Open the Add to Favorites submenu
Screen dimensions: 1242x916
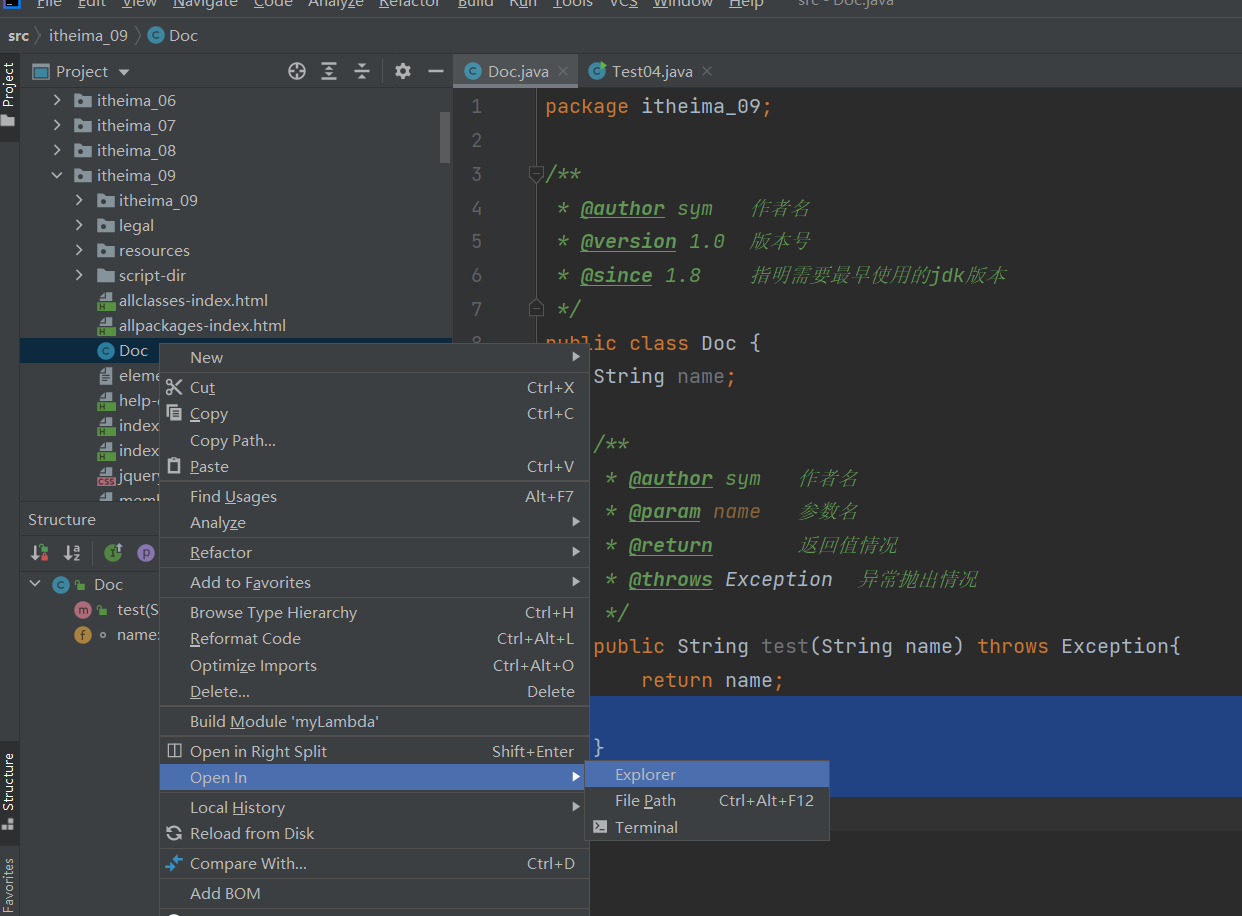coord(374,582)
